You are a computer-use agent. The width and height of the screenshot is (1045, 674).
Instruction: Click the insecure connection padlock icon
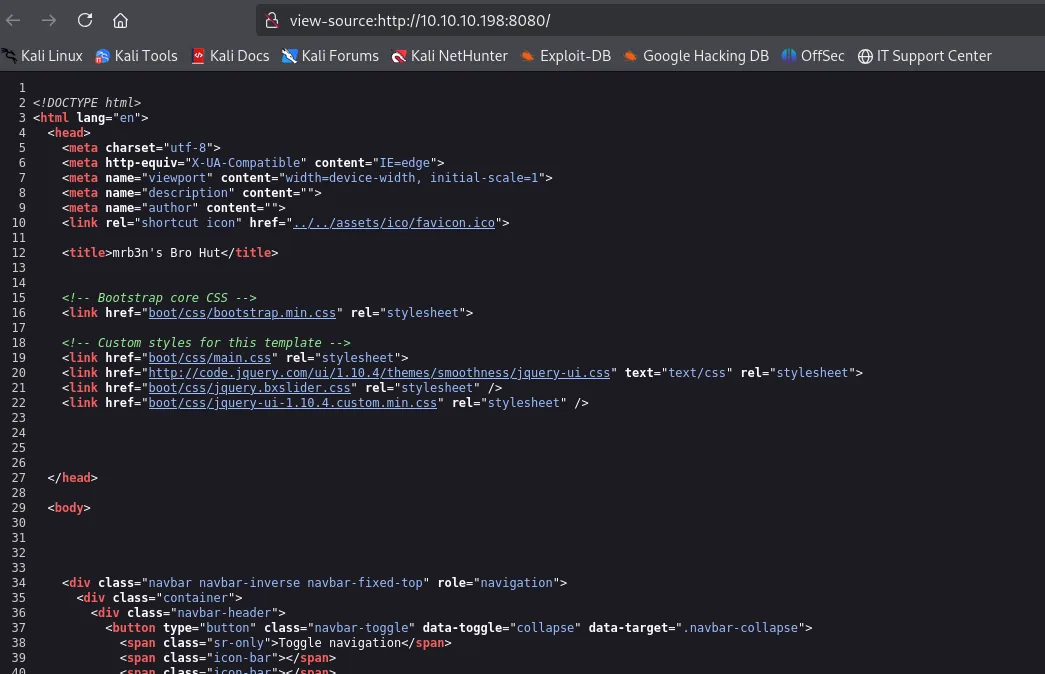coord(271,21)
